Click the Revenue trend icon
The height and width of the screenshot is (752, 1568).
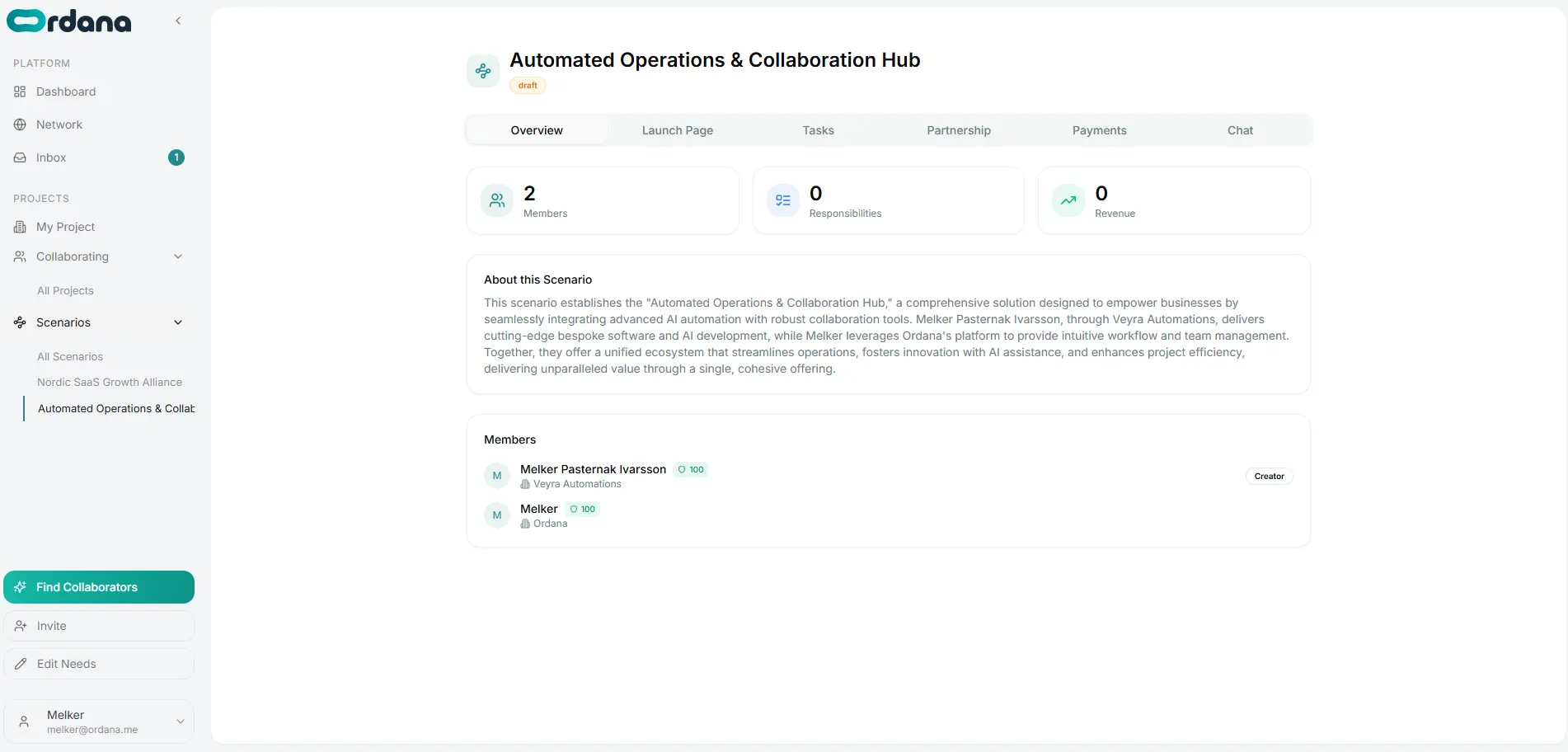click(x=1068, y=200)
